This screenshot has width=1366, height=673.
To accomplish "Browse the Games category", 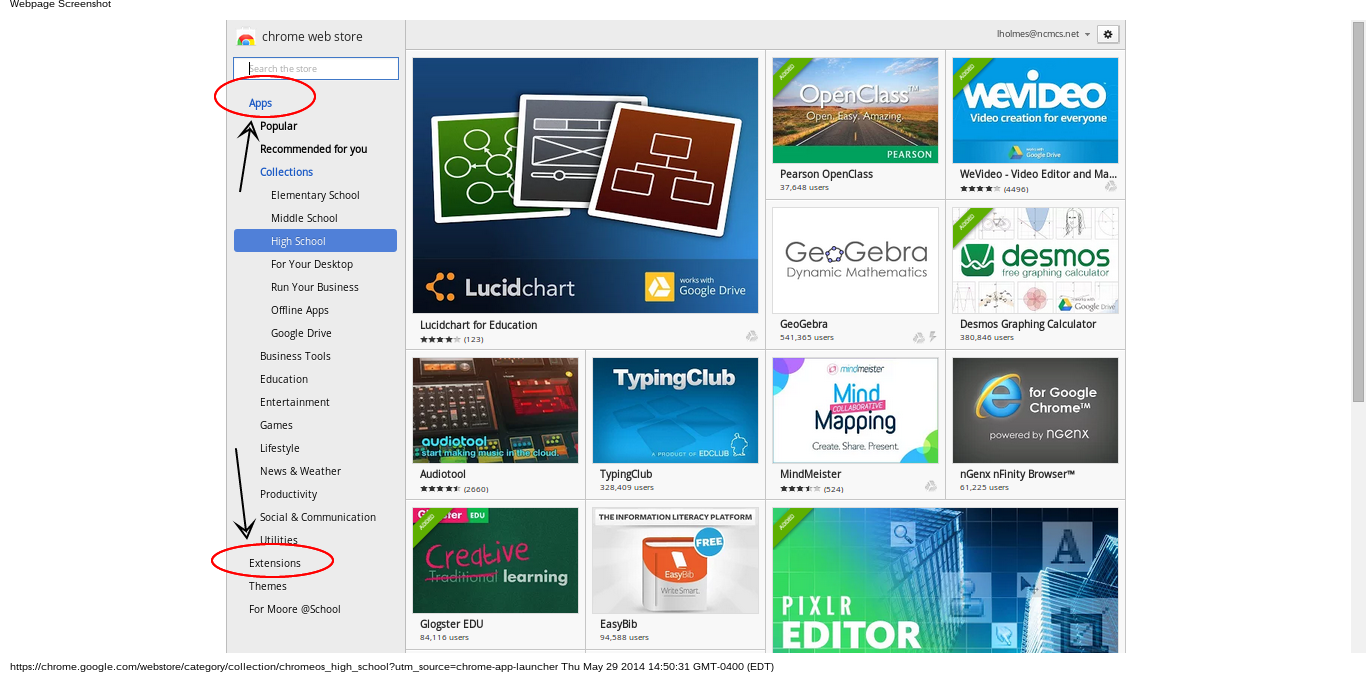I will coord(276,425).
